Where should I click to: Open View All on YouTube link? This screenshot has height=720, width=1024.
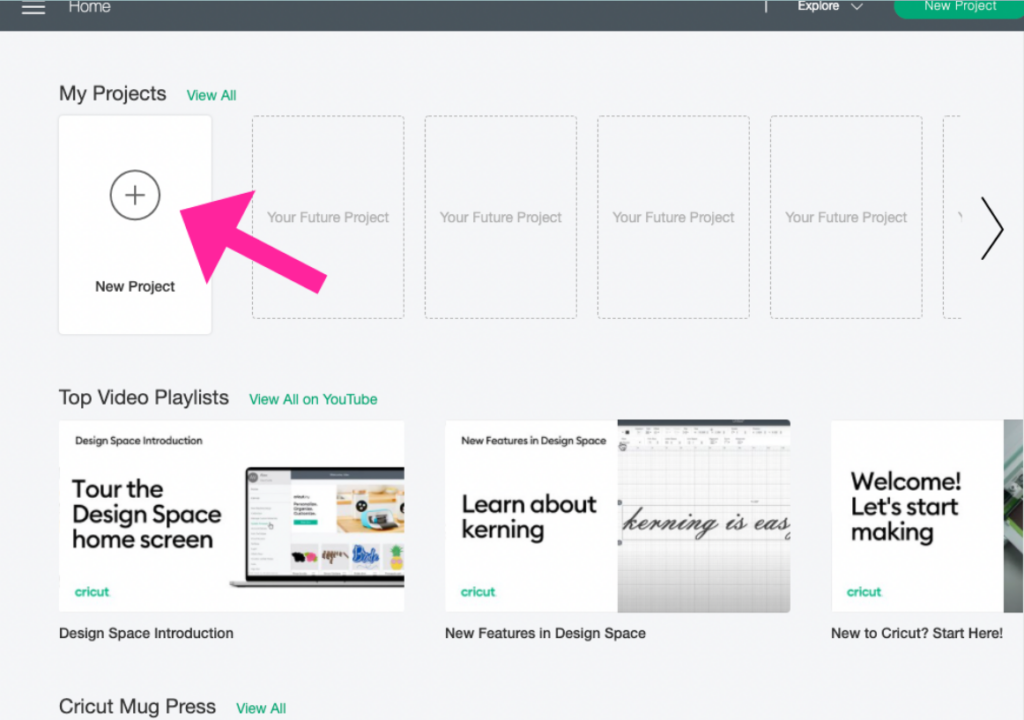pos(313,399)
